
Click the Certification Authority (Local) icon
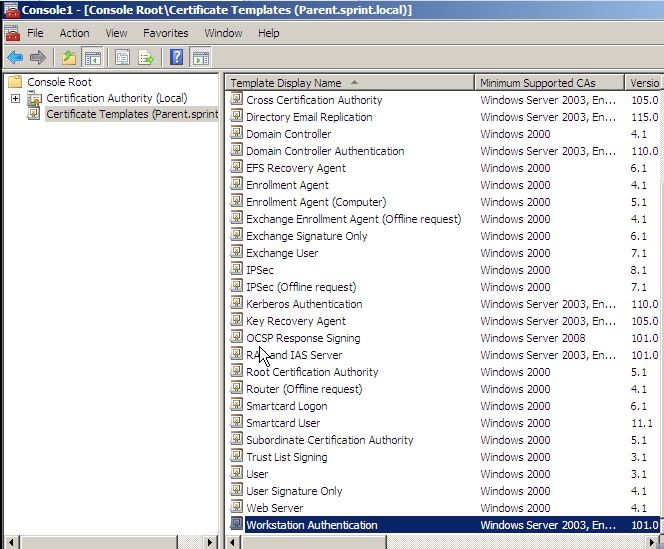coord(34,98)
